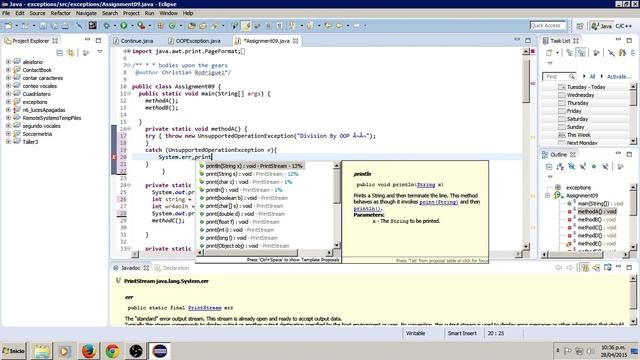Click the Search flashlight toolbar icon
The image size is (640, 360).
(x=215, y=26)
